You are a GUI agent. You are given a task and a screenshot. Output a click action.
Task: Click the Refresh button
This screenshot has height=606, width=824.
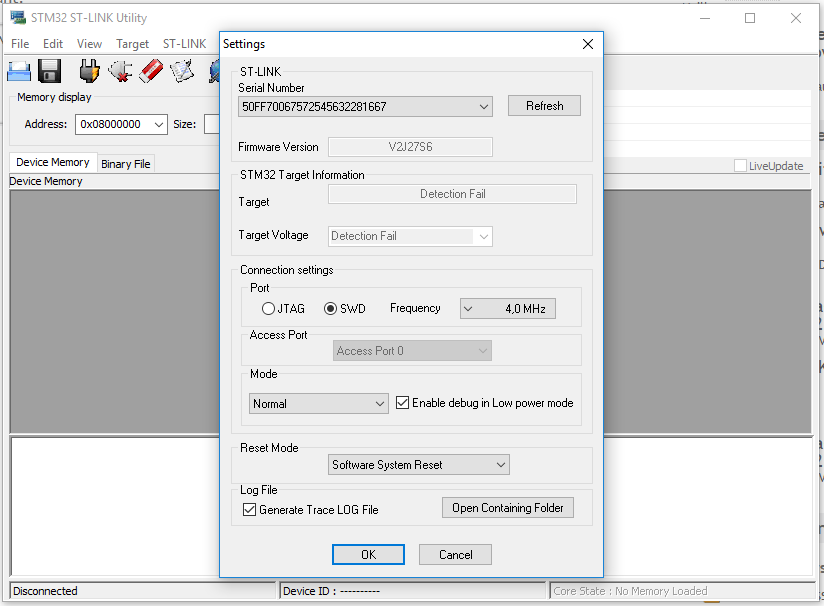click(544, 106)
